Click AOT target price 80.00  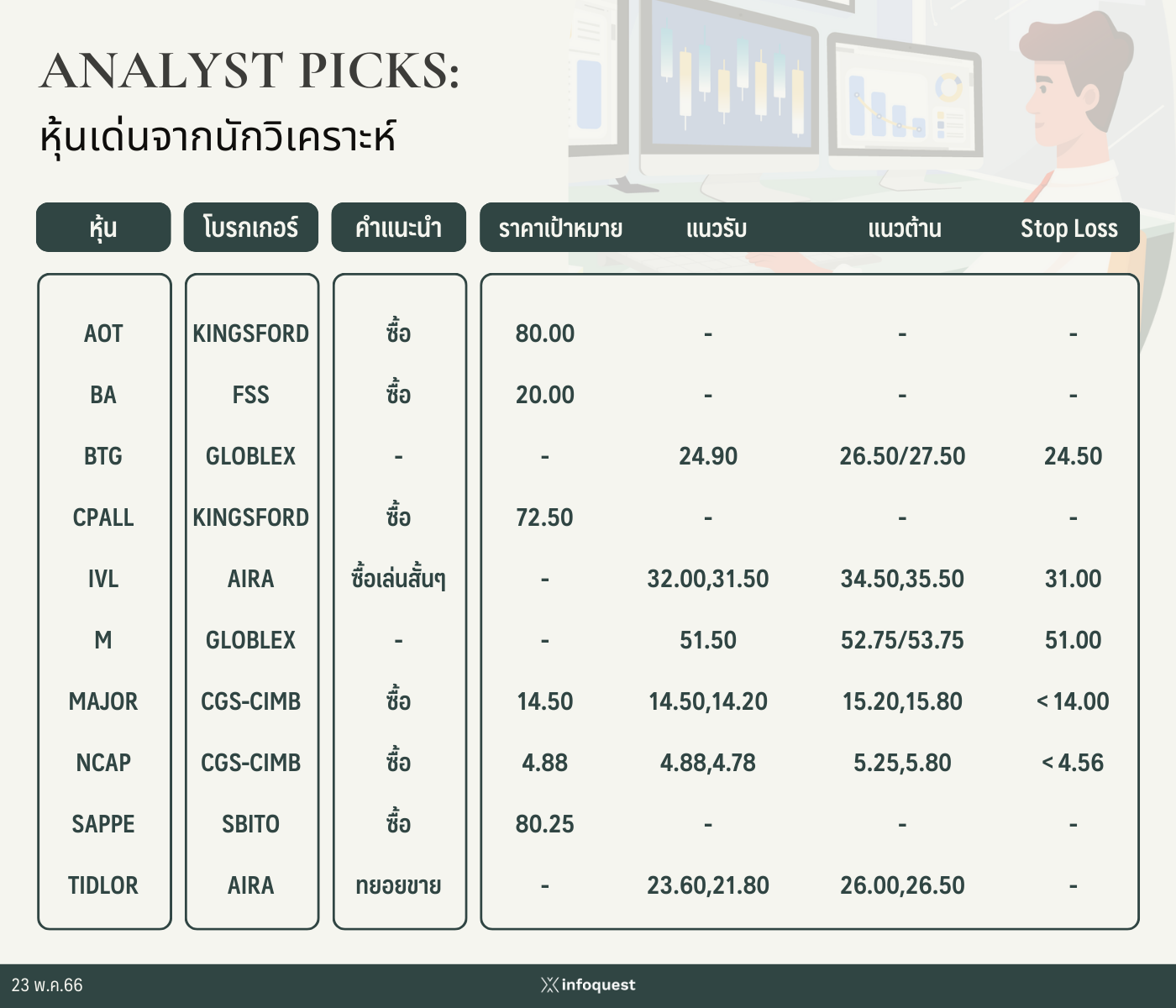[545, 333]
